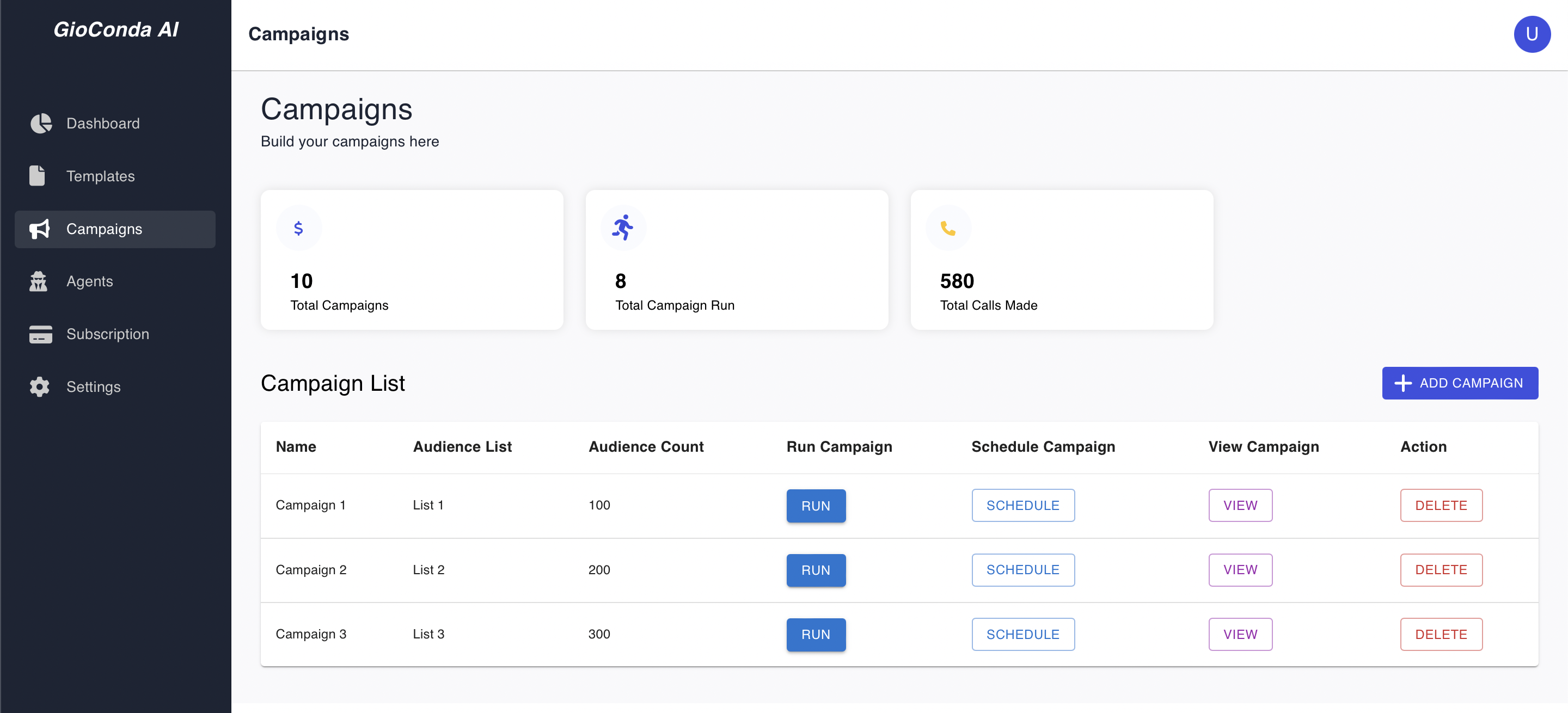Click the Name column header
Viewport: 1568px width, 713px height.
(x=296, y=446)
